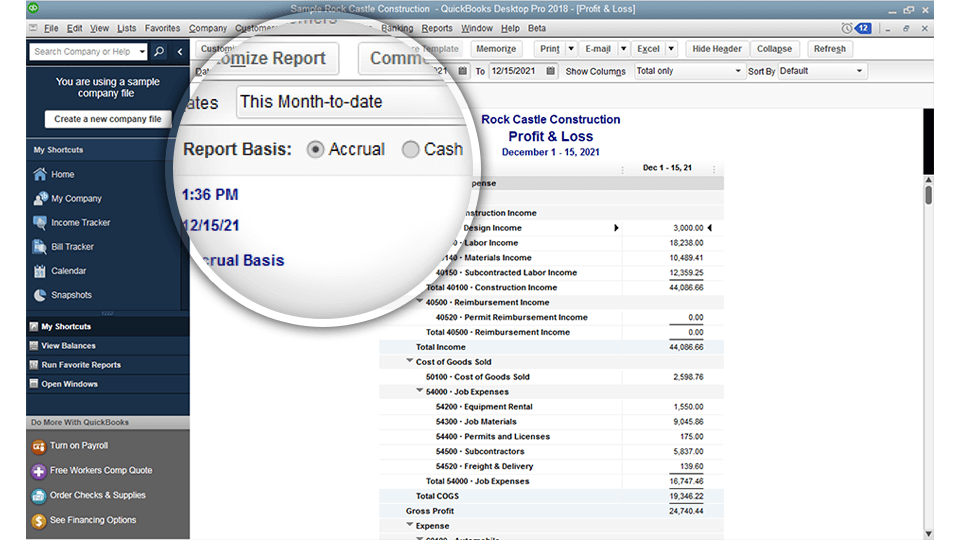This screenshot has height=540, width=960.
Task: Open the From date calendar picker icon
Action: tap(462, 71)
